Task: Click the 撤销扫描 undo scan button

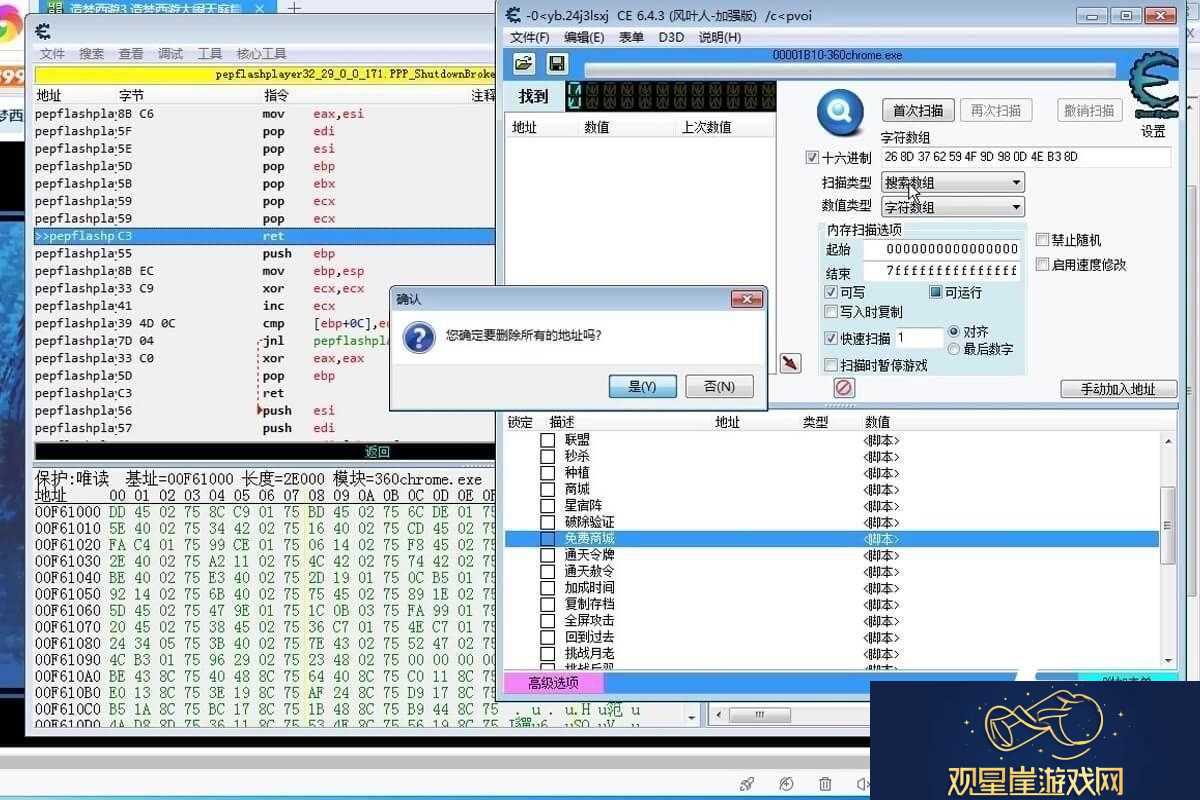Action: click(1089, 110)
